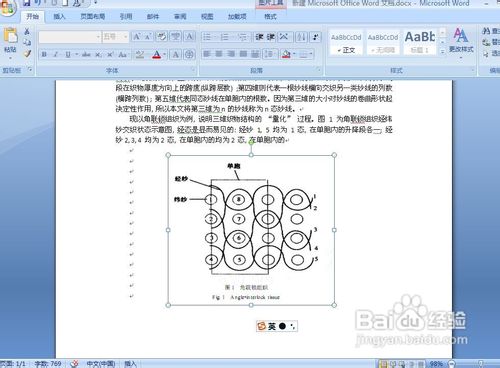500x368 pixels.
Task: Open the font color dropdown arrow
Action: click(x=164, y=54)
